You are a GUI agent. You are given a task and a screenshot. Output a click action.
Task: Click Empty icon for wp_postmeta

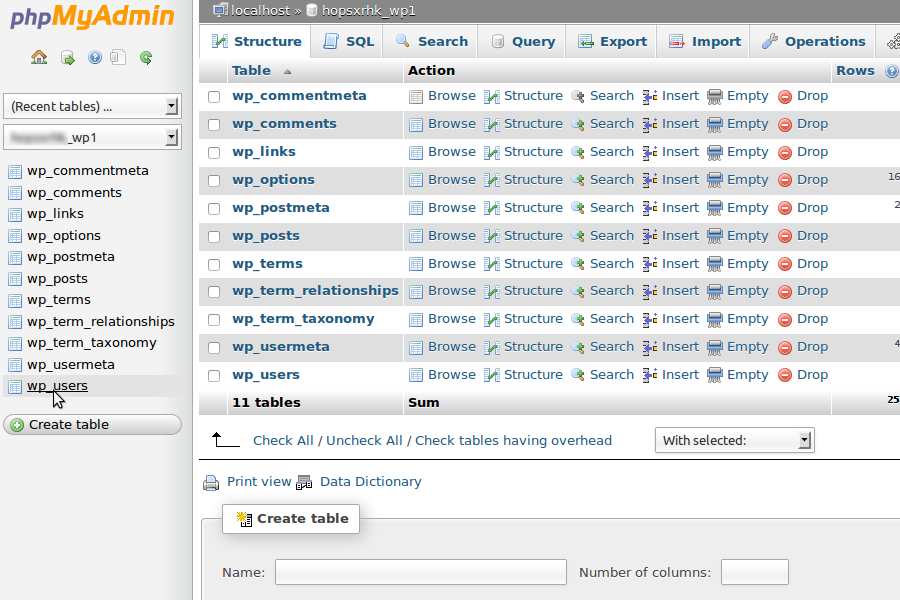(715, 208)
